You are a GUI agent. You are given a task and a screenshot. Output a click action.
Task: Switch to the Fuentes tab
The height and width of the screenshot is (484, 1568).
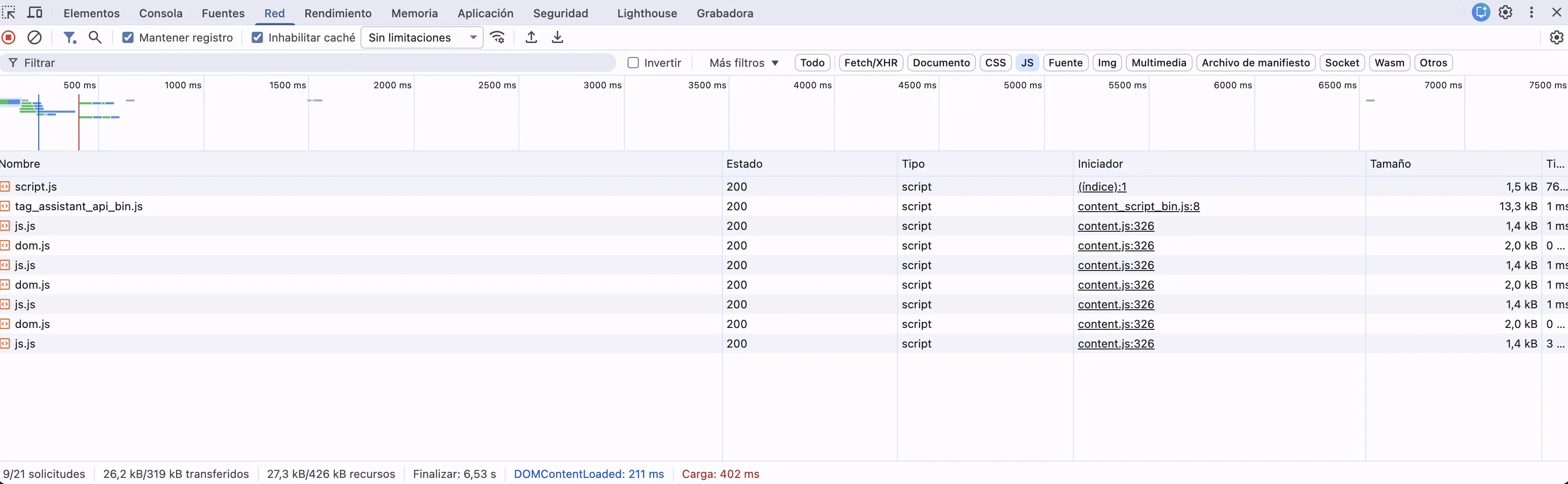coord(223,13)
